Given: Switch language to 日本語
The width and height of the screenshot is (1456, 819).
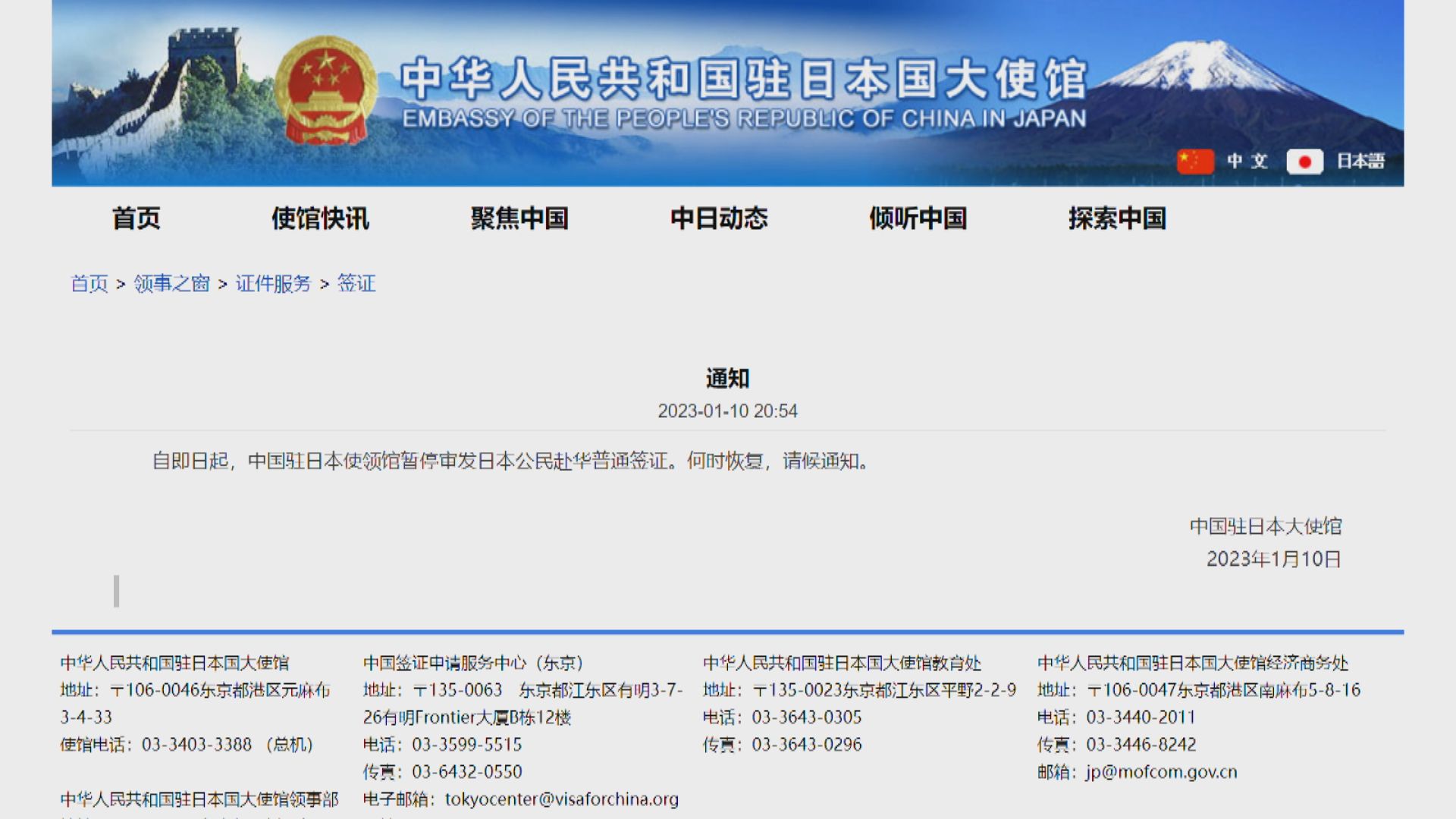Looking at the screenshot, I should [1362, 161].
